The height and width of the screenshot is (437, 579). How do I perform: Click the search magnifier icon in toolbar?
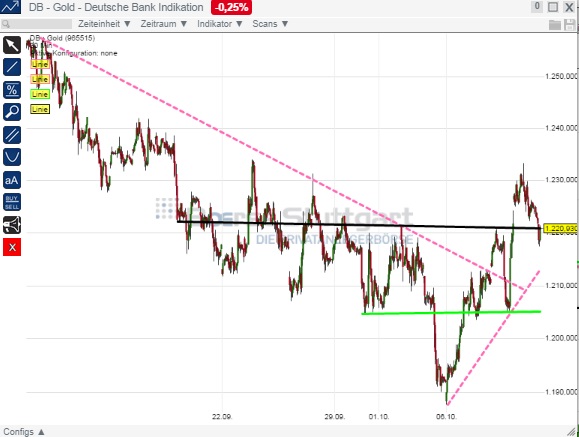[6, 24]
